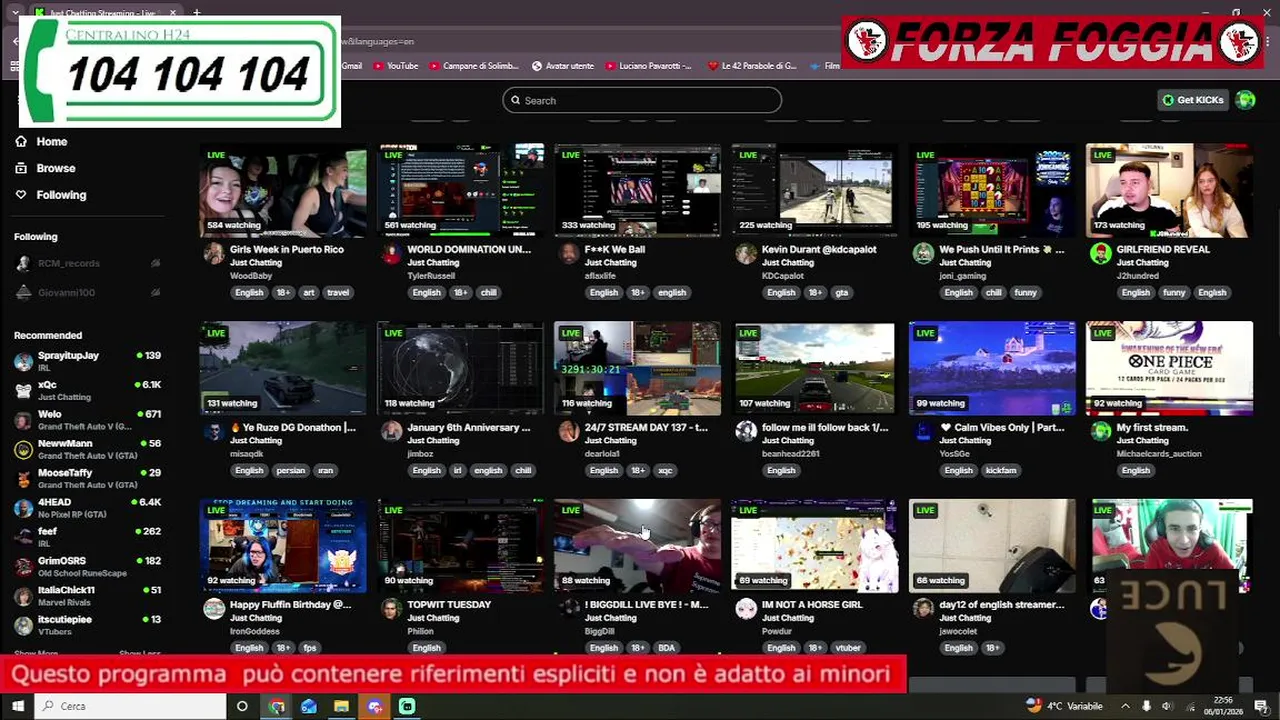The width and height of the screenshot is (1280, 720).
Task: Open the green Kick app taskbar icon
Action: click(x=407, y=706)
